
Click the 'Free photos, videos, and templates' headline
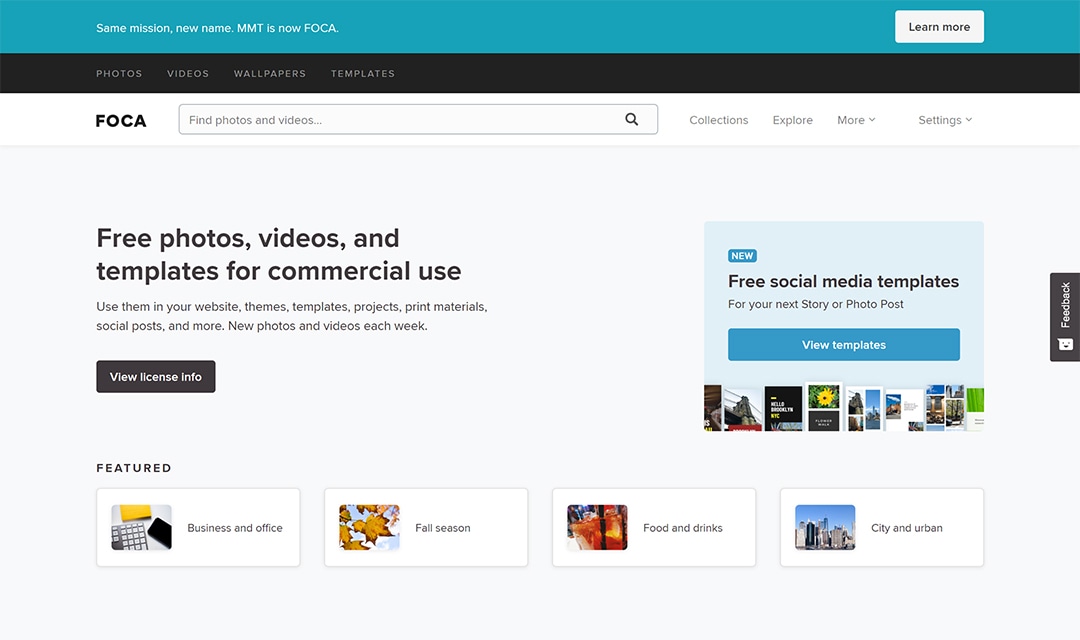click(279, 254)
